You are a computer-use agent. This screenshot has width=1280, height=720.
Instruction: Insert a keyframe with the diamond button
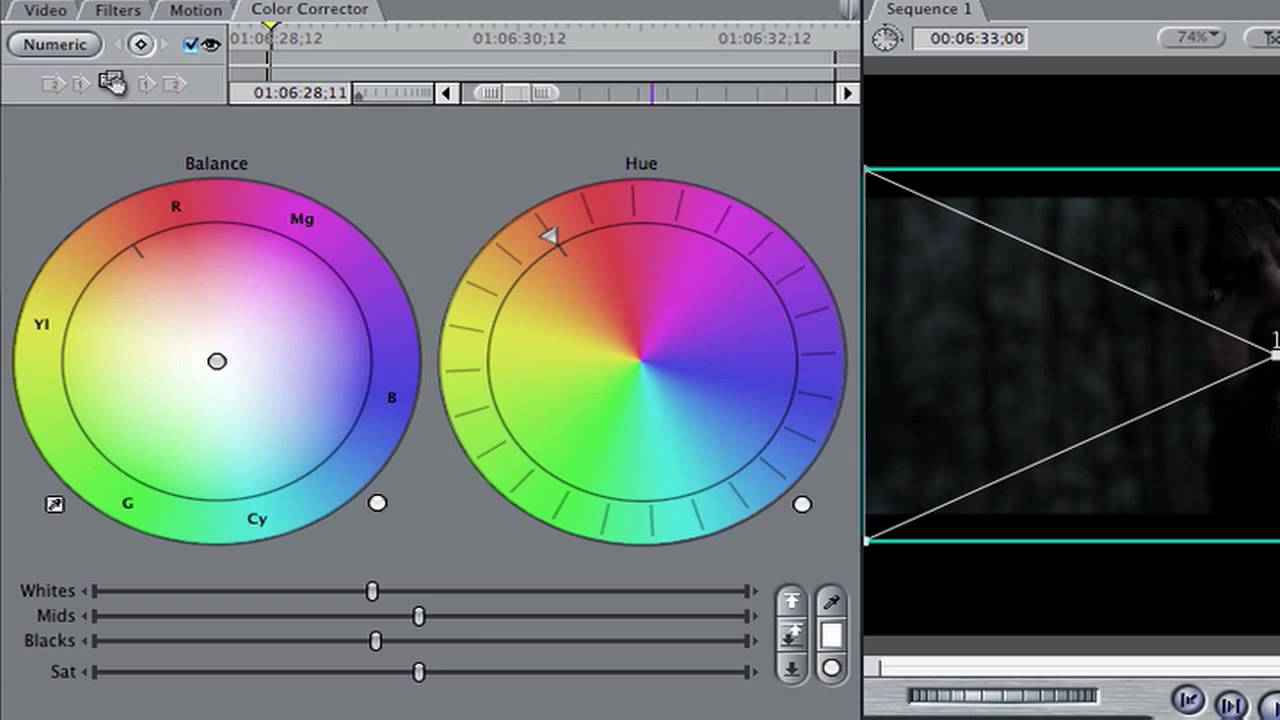pyautogui.click(x=141, y=44)
